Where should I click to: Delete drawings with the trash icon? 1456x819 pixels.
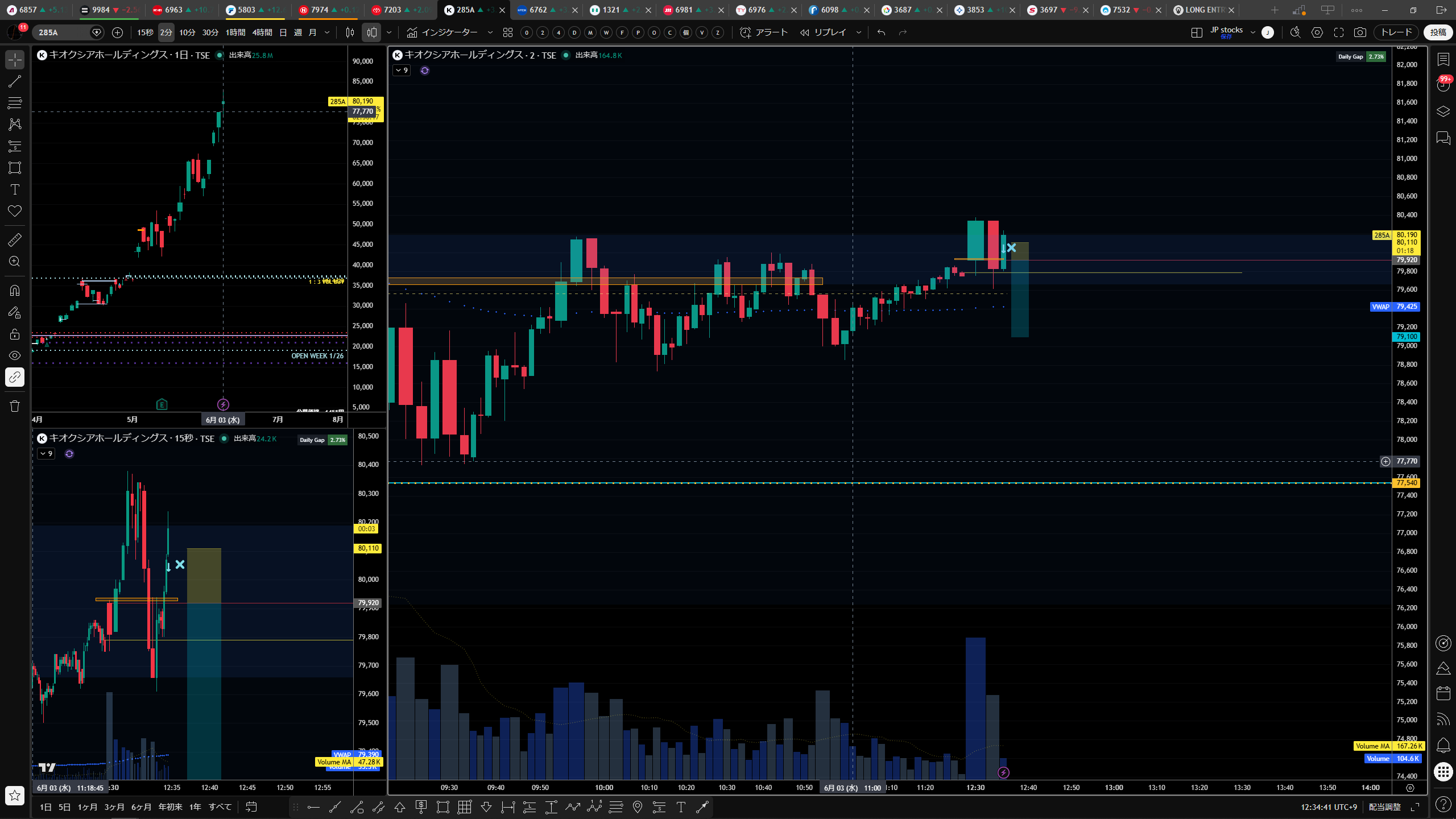click(x=15, y=406)
